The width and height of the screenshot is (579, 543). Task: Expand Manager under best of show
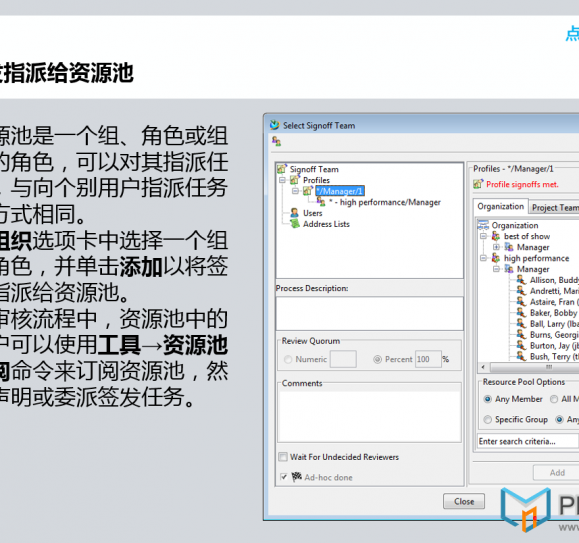(x=496, y=247)
